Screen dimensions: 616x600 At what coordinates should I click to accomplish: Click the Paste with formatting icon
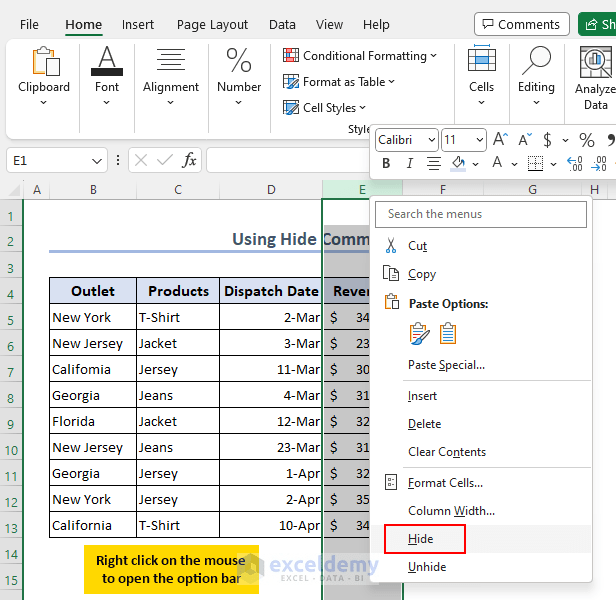click(419, 334)
